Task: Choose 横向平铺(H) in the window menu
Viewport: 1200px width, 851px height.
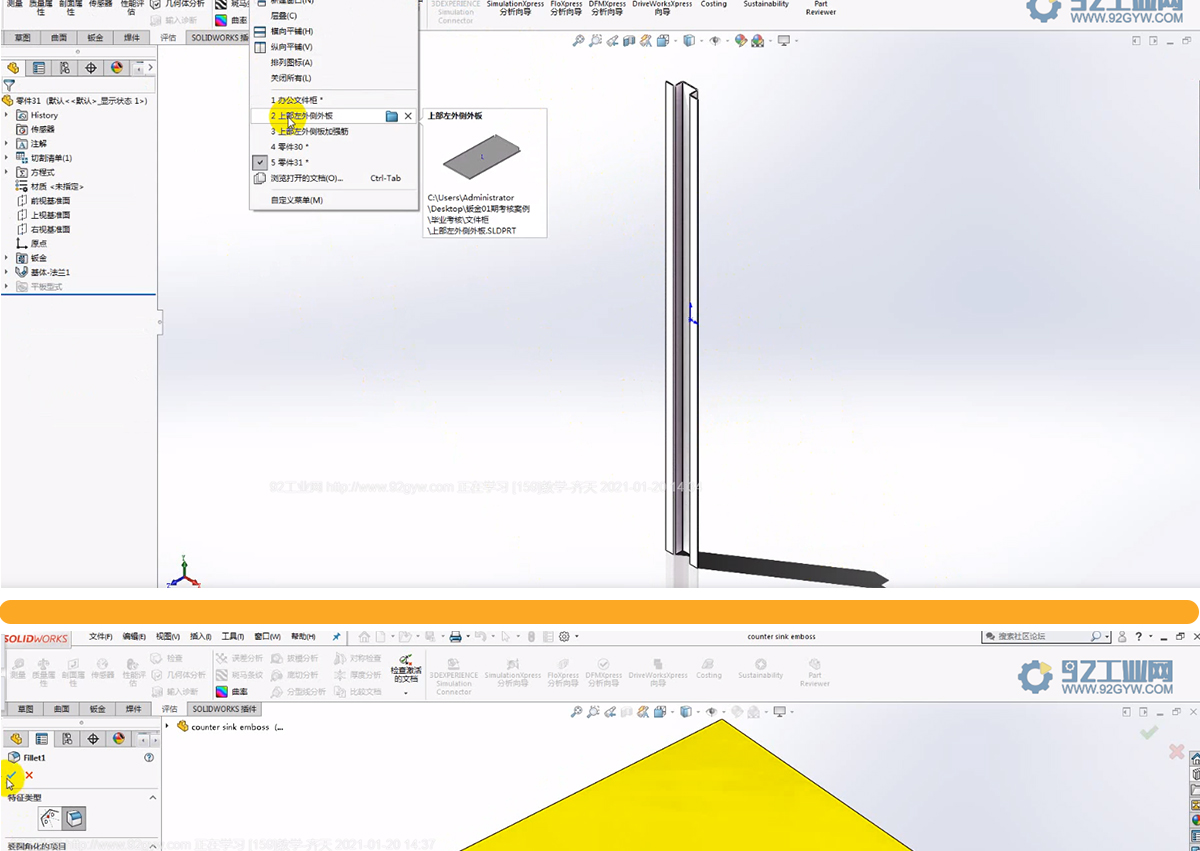Action: (292, 32)
